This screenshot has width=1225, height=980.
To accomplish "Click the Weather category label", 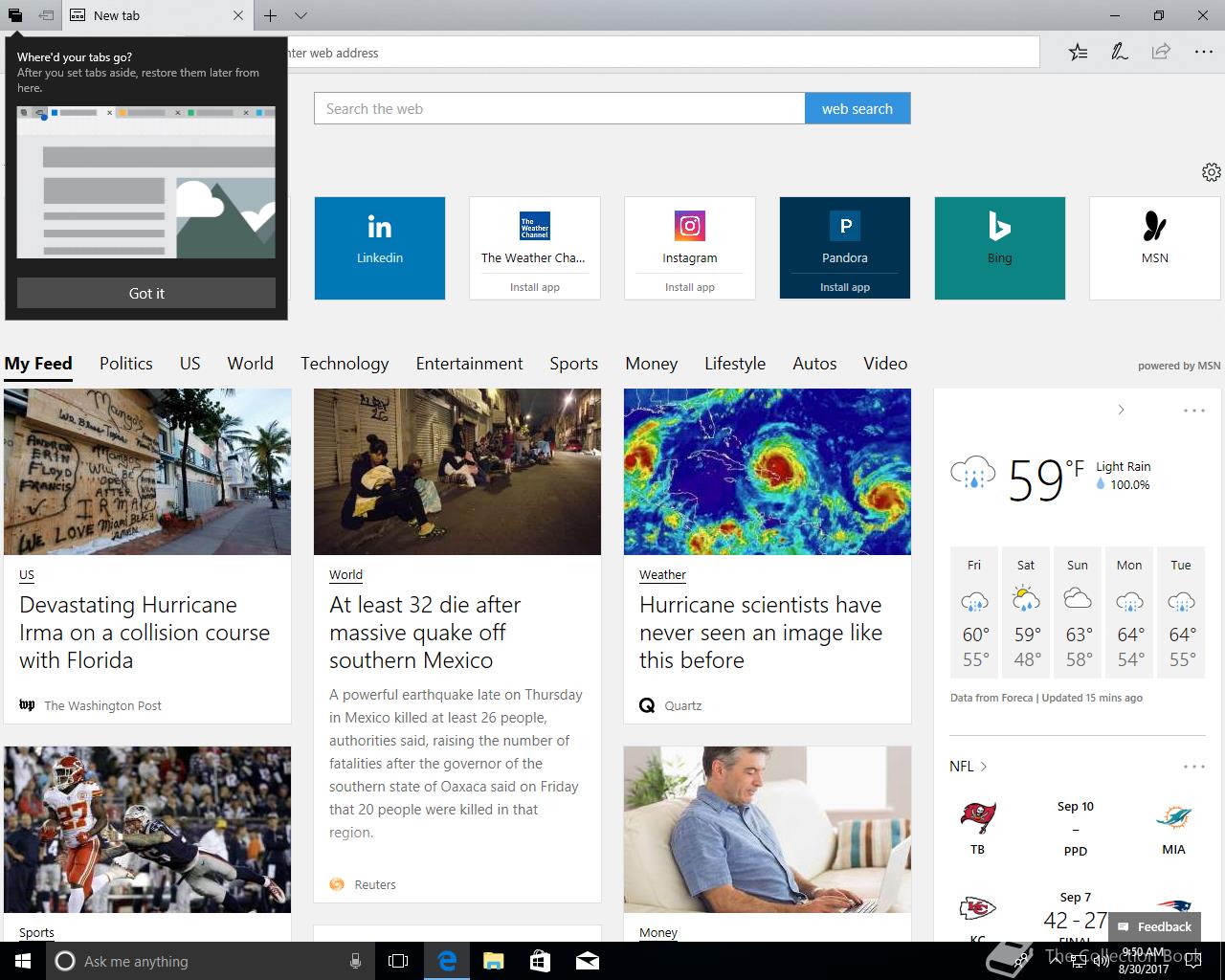I will pyautogui.click(x=662, y=575).
